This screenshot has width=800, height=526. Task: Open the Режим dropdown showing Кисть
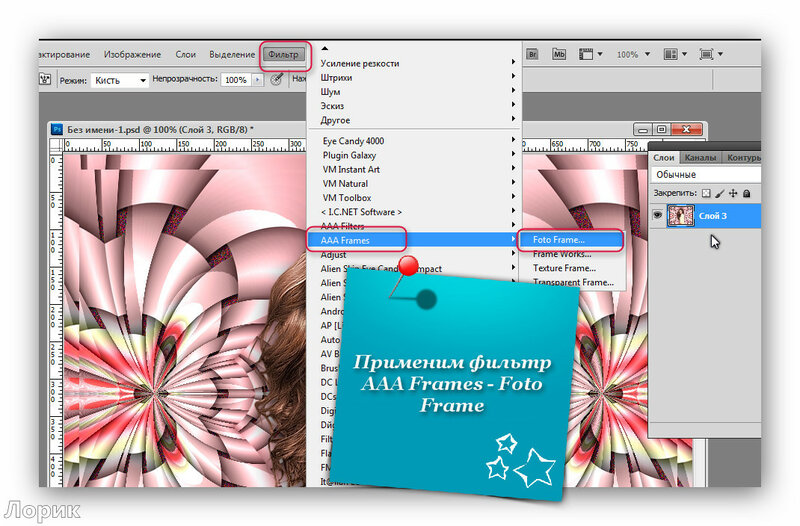(120, 80)
